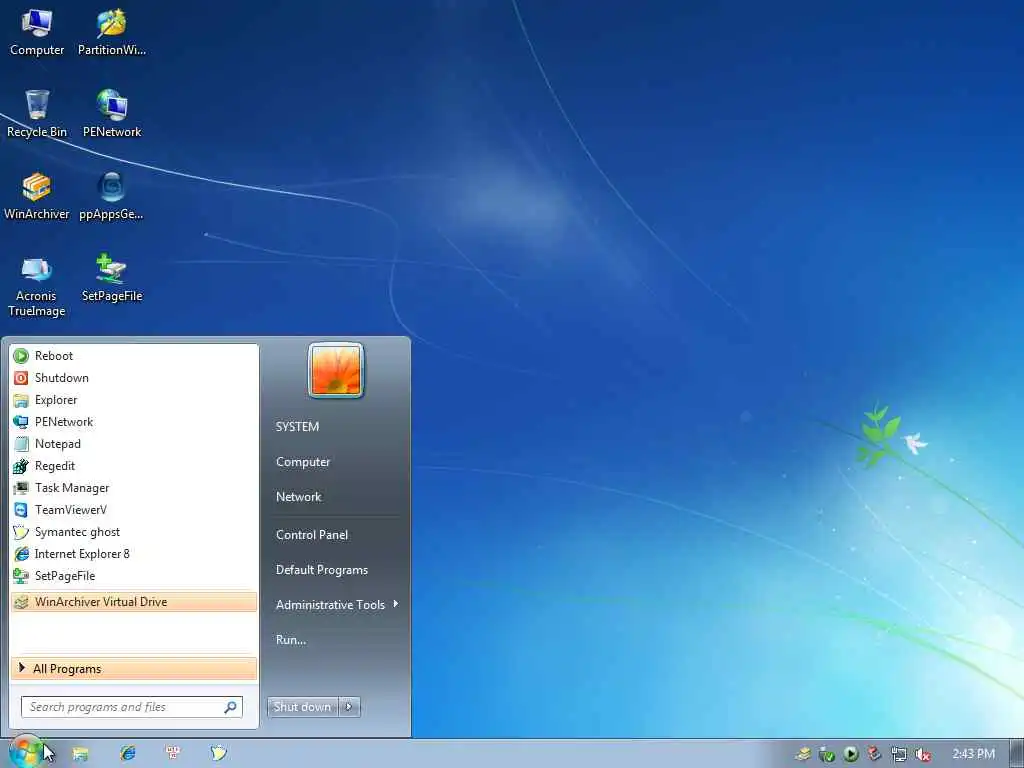
Task: Launch TeamViewerV from the Start menu
Action: coord(134,510)
